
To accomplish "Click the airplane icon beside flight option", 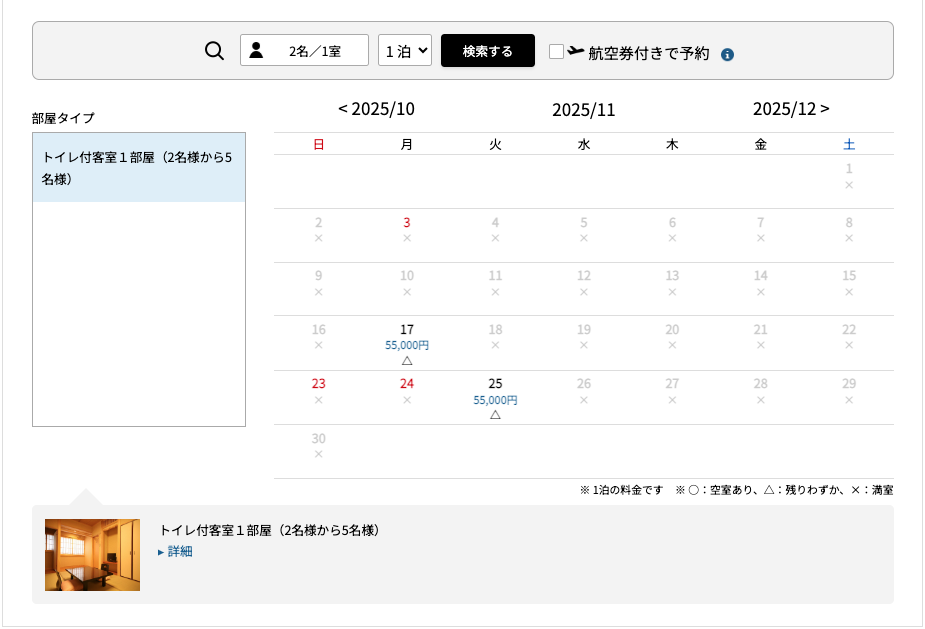I will (x=576, y=51).
